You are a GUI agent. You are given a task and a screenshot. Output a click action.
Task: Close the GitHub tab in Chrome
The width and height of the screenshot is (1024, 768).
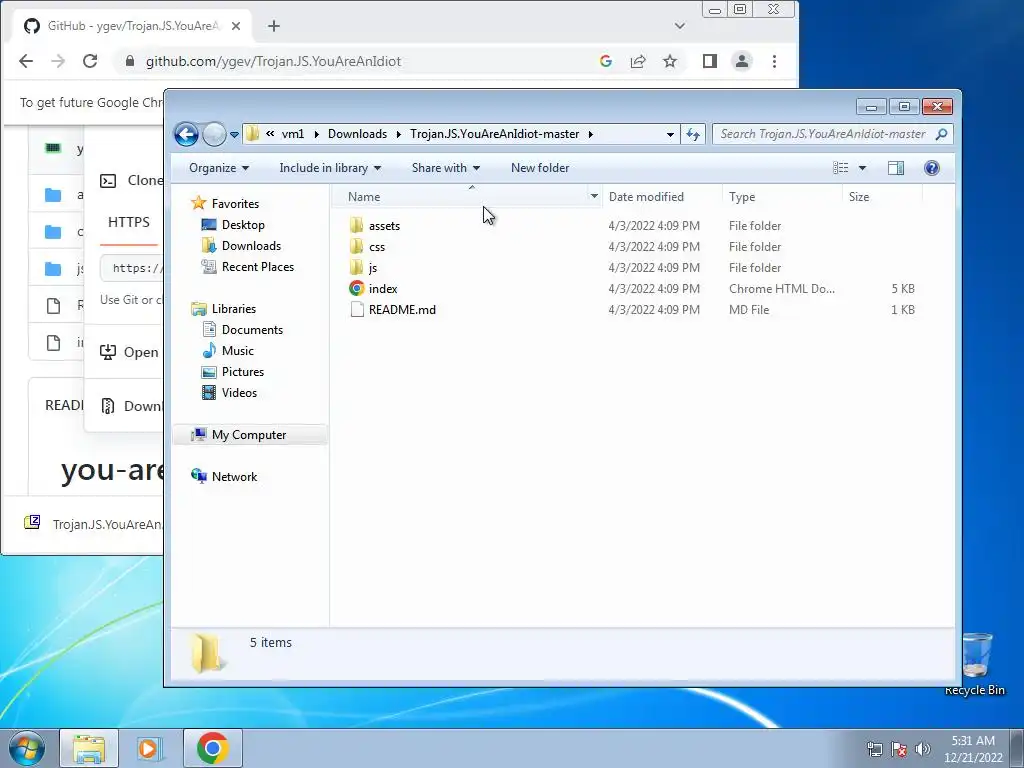click(x=236, y=26)
